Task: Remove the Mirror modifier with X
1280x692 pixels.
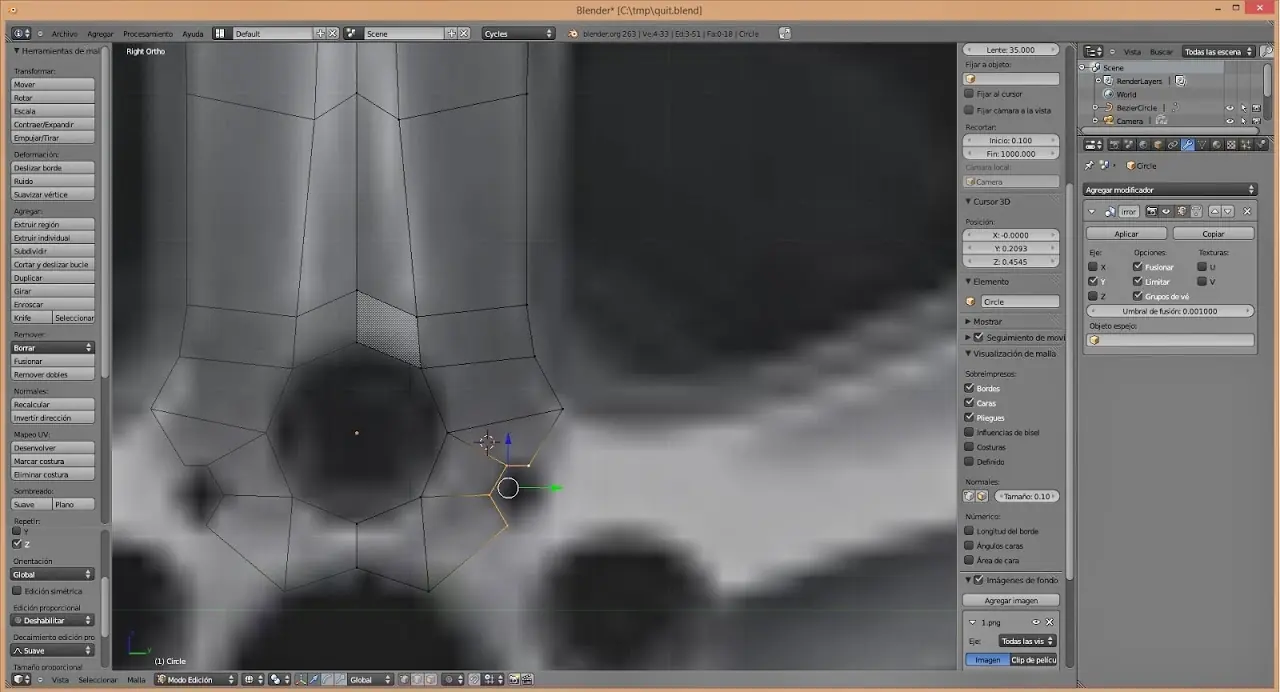Action: (x=1247, y=211)
